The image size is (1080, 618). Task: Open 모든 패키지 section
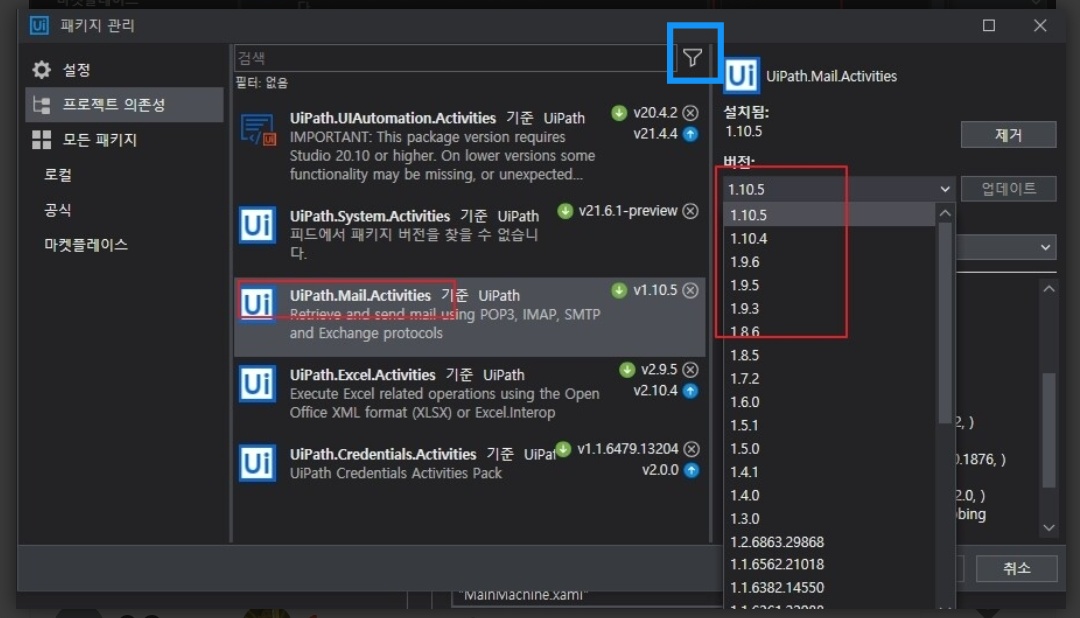click(124, 140)
